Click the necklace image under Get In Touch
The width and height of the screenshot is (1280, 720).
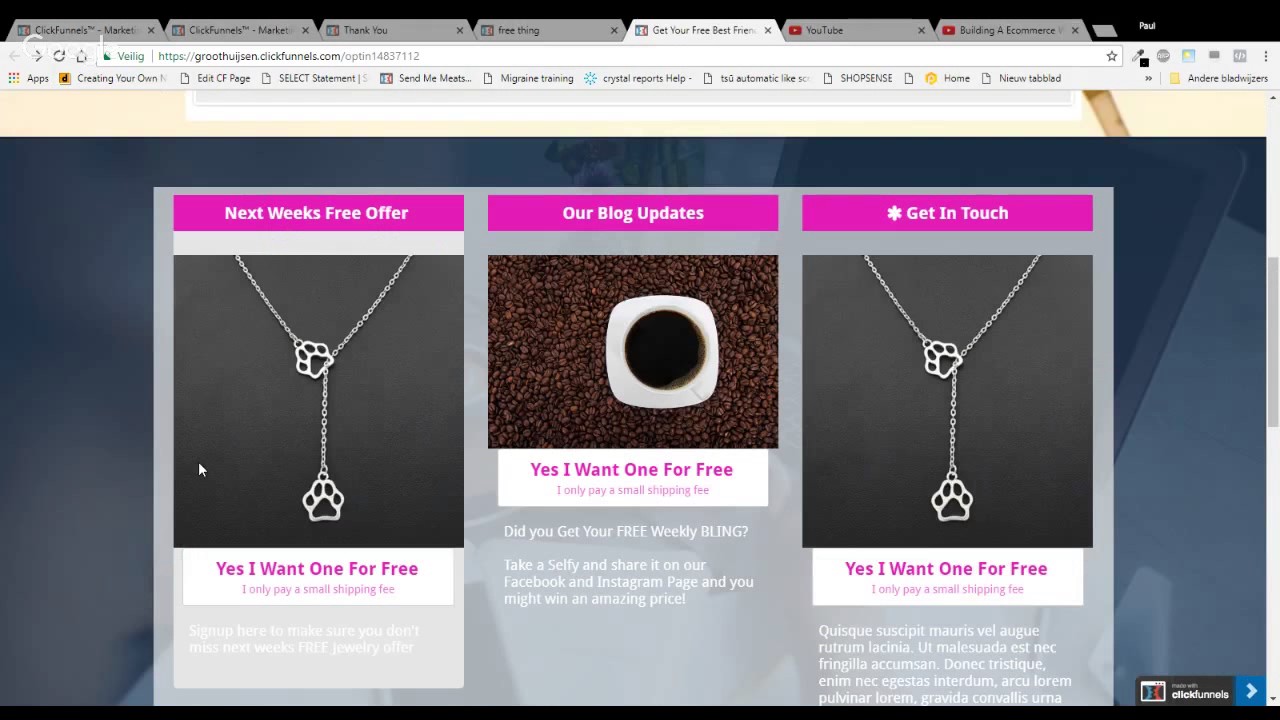pos(947,401)
